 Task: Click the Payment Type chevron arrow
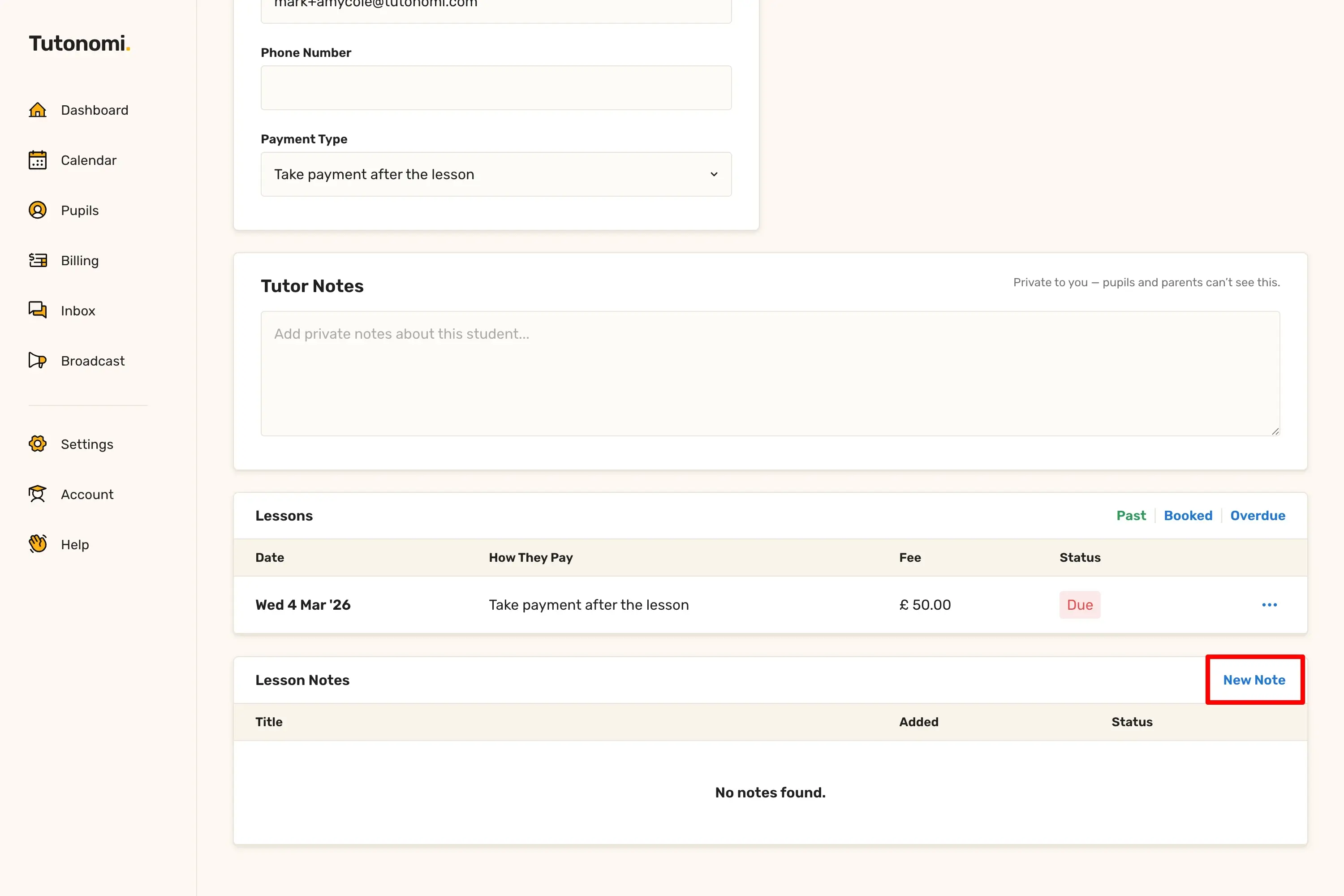(x=714, y=174)
